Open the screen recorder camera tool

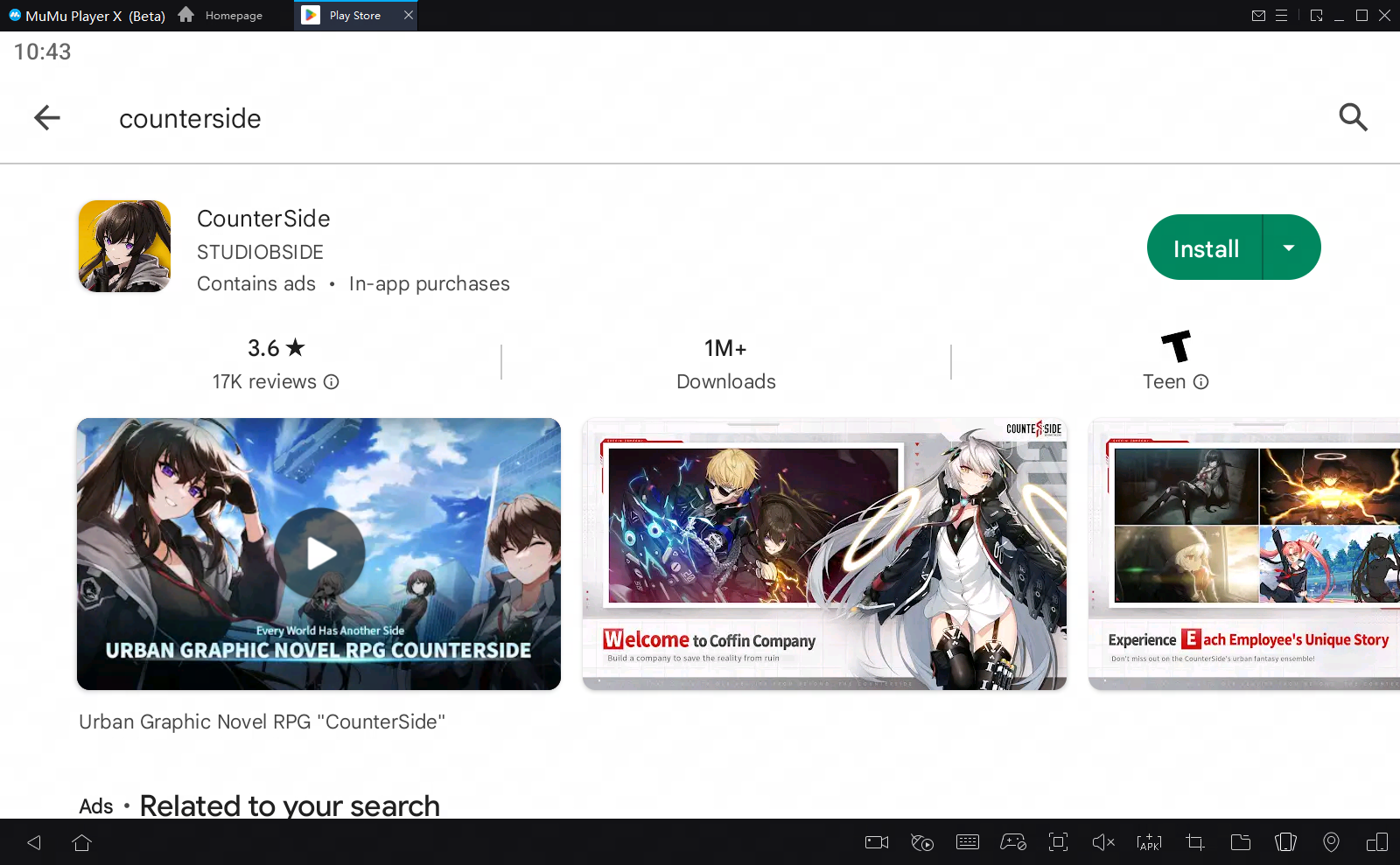coord(877,842)
